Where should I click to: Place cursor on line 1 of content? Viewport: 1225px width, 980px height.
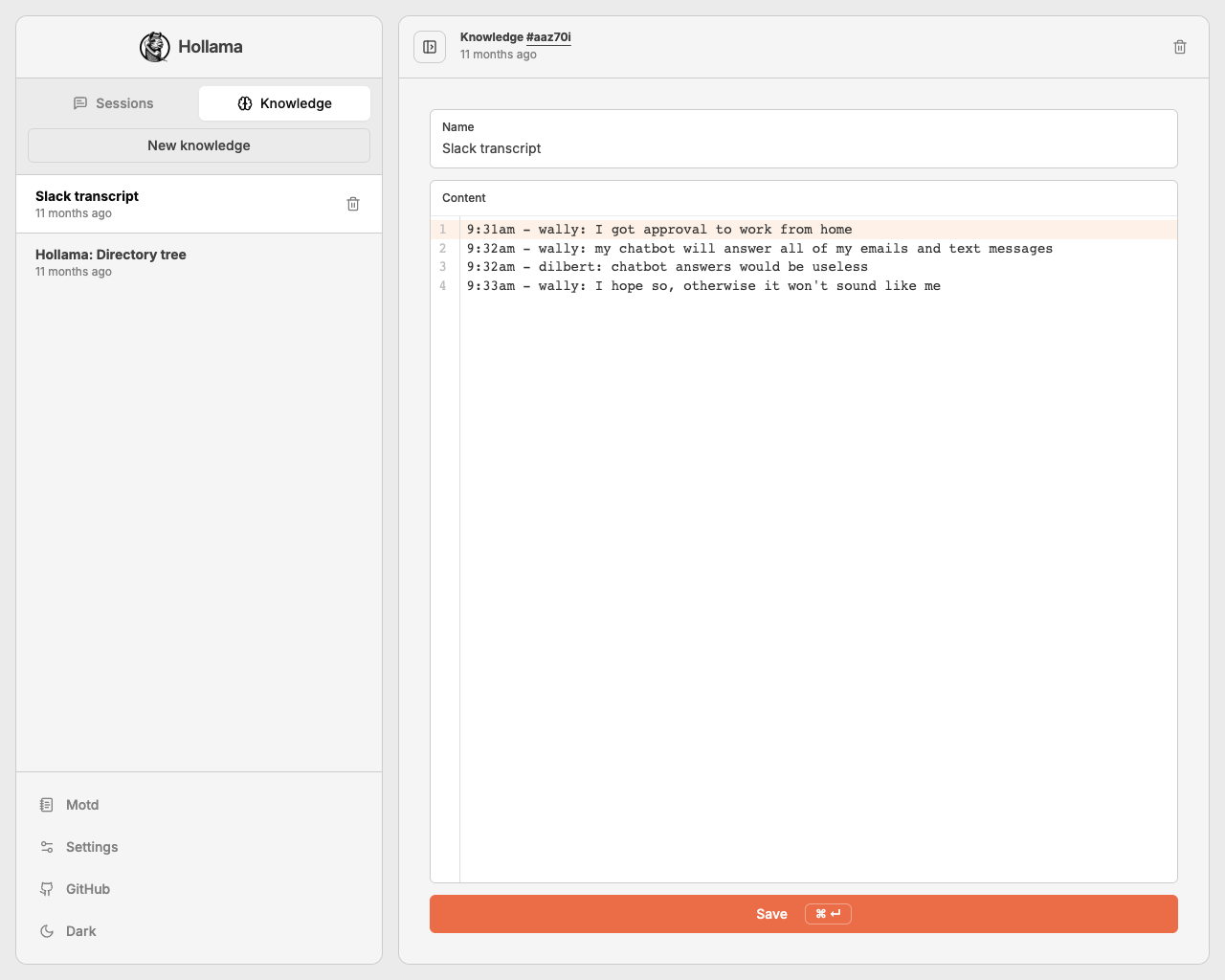tap(658, 230)
